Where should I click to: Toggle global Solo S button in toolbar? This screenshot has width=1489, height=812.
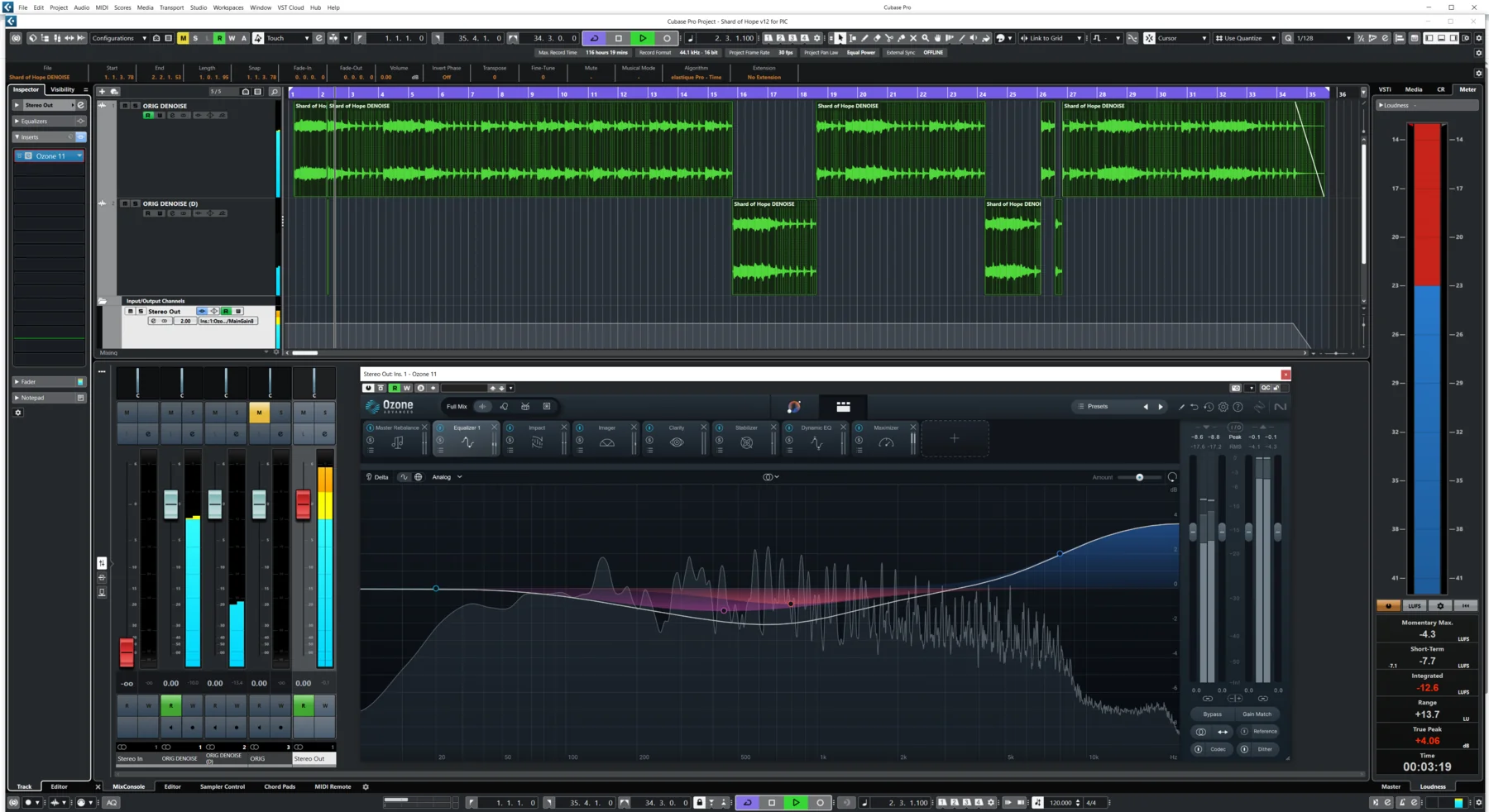tap(195, 38)
